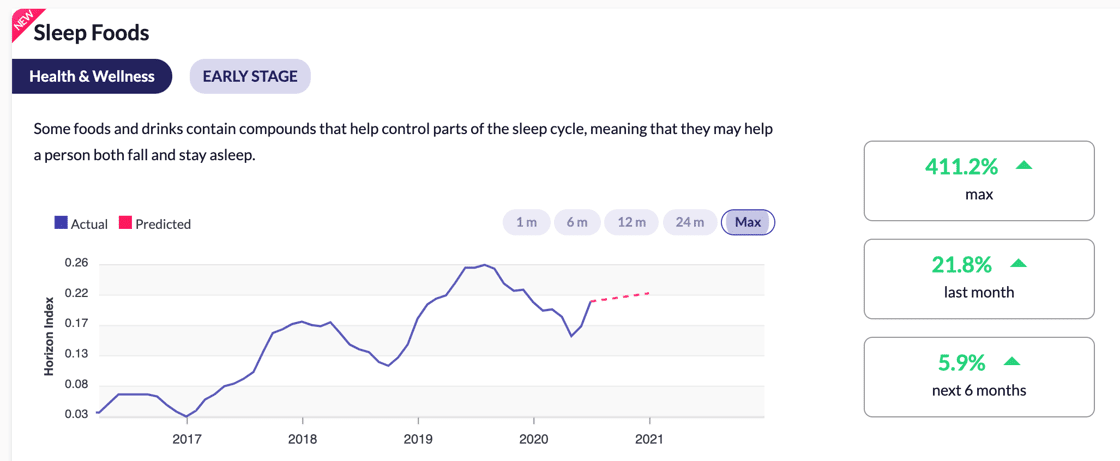Click the EARLY STAGE badge
This screenshot has height=461, width=1120.
(250, 76)
